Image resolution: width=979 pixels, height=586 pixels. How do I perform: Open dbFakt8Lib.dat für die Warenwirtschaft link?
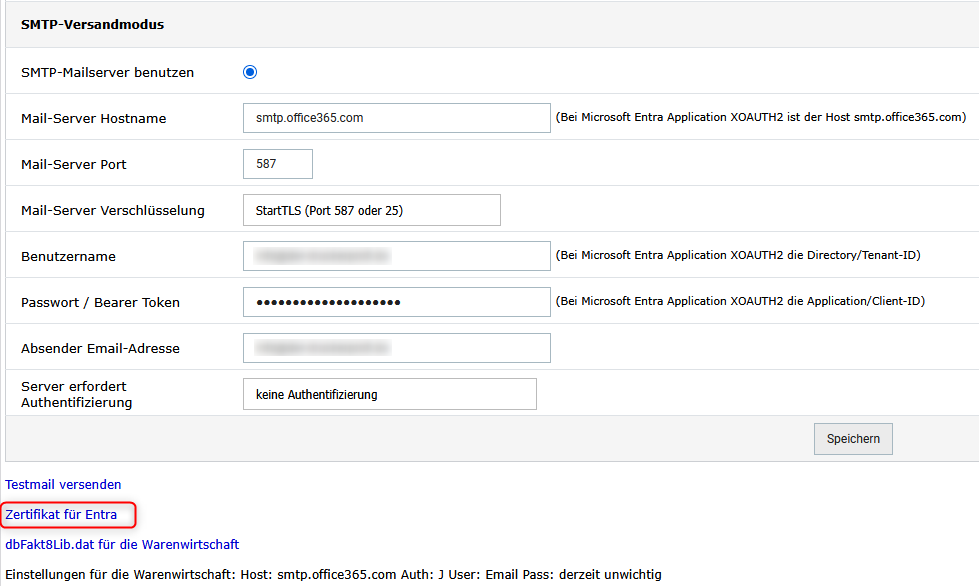[122, 545]
